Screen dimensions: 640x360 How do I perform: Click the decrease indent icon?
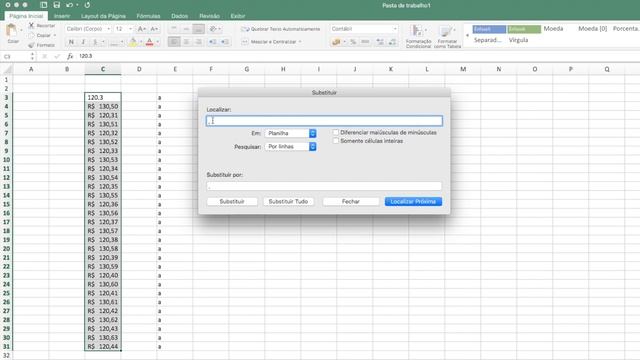point(213,42)
